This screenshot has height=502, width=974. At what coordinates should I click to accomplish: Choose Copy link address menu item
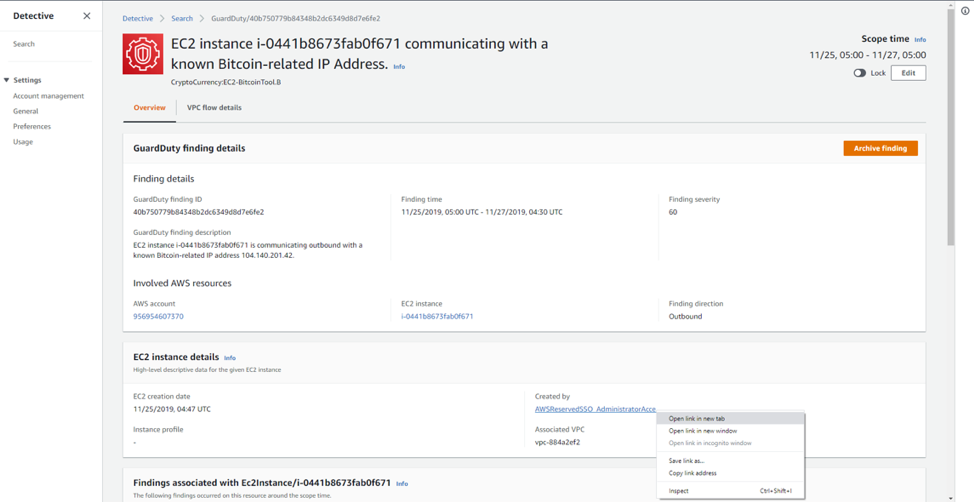[x=730, y=473]
